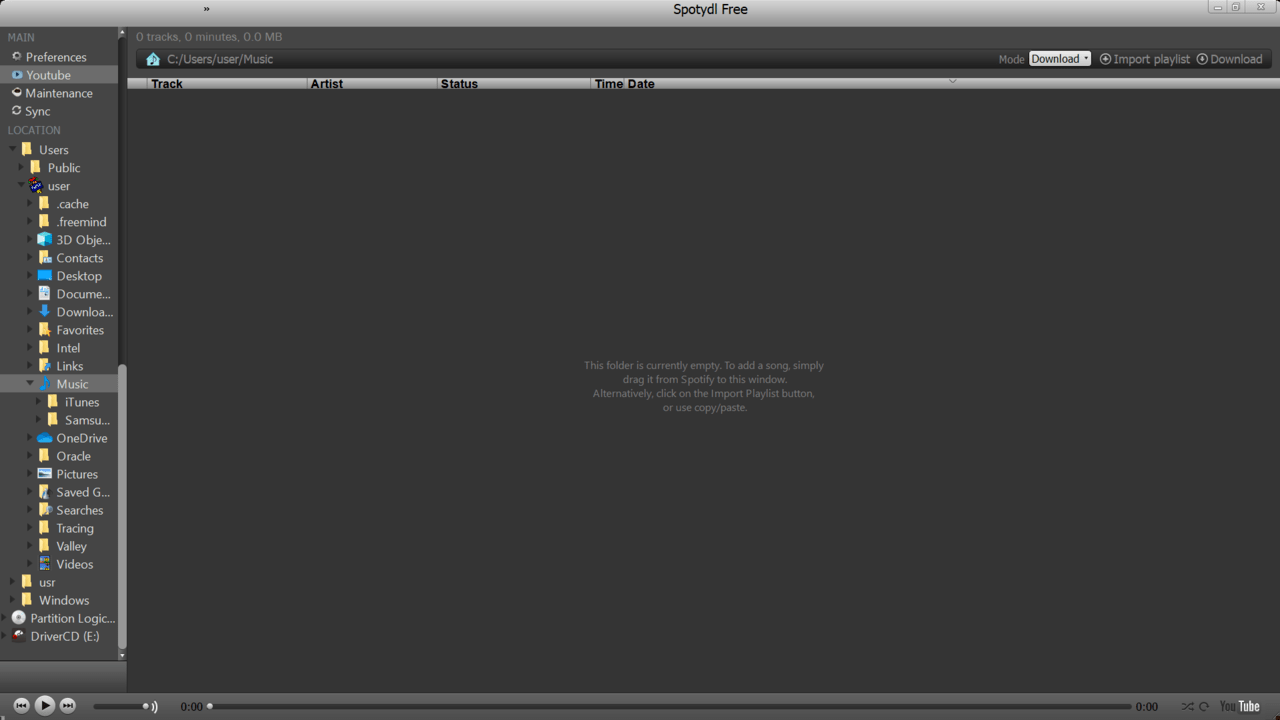Sort by the Time column header

pos(609,84)
